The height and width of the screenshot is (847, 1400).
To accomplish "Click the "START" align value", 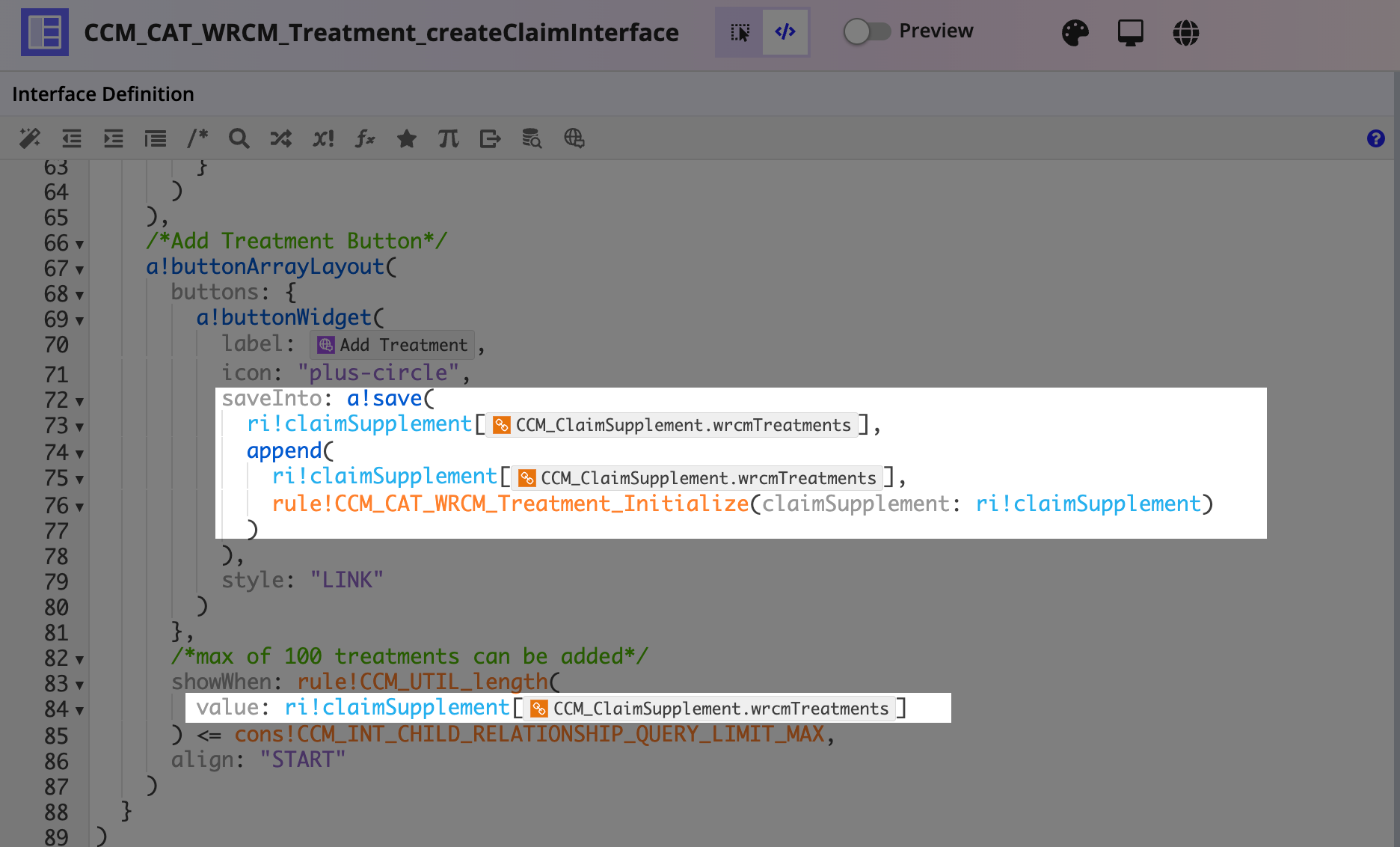I will tap(303, 759).
